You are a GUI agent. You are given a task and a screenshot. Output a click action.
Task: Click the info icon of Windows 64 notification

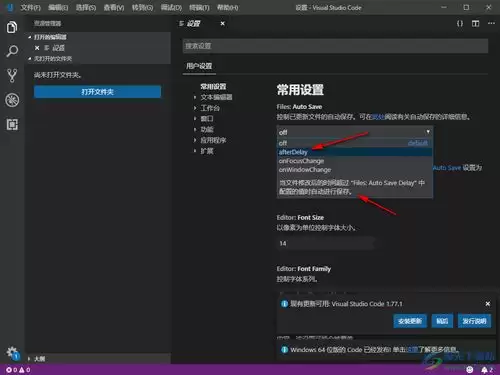coord(284,350)
